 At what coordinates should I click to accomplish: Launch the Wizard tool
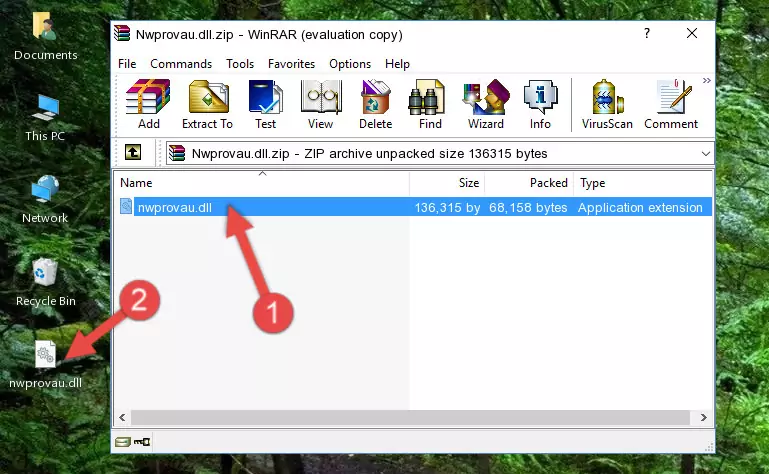pyautogui.click(x=486, y=104)
